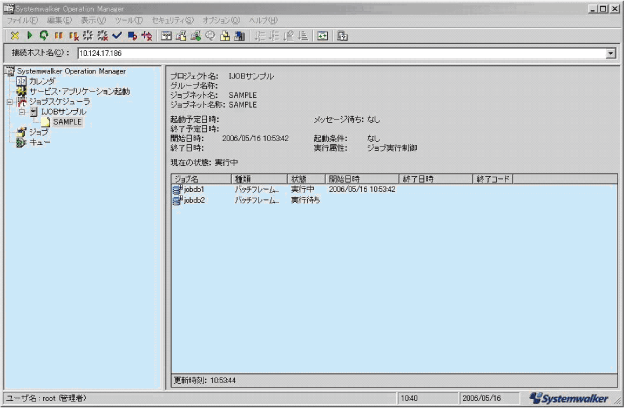Select the jobdb2 job name cell
This screenshot has width=624, height=408.
tap(194, 200)
